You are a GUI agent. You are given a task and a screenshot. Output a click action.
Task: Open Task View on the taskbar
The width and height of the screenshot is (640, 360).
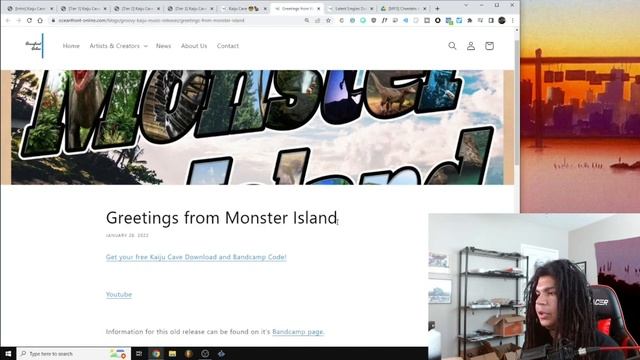139,353
